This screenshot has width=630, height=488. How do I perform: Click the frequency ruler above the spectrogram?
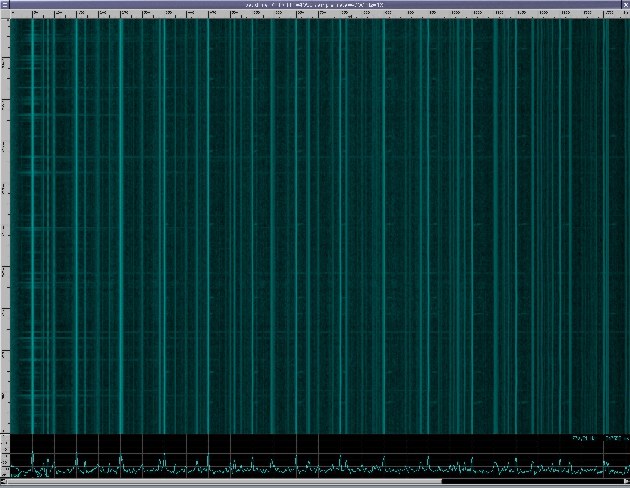click(320, 14)
